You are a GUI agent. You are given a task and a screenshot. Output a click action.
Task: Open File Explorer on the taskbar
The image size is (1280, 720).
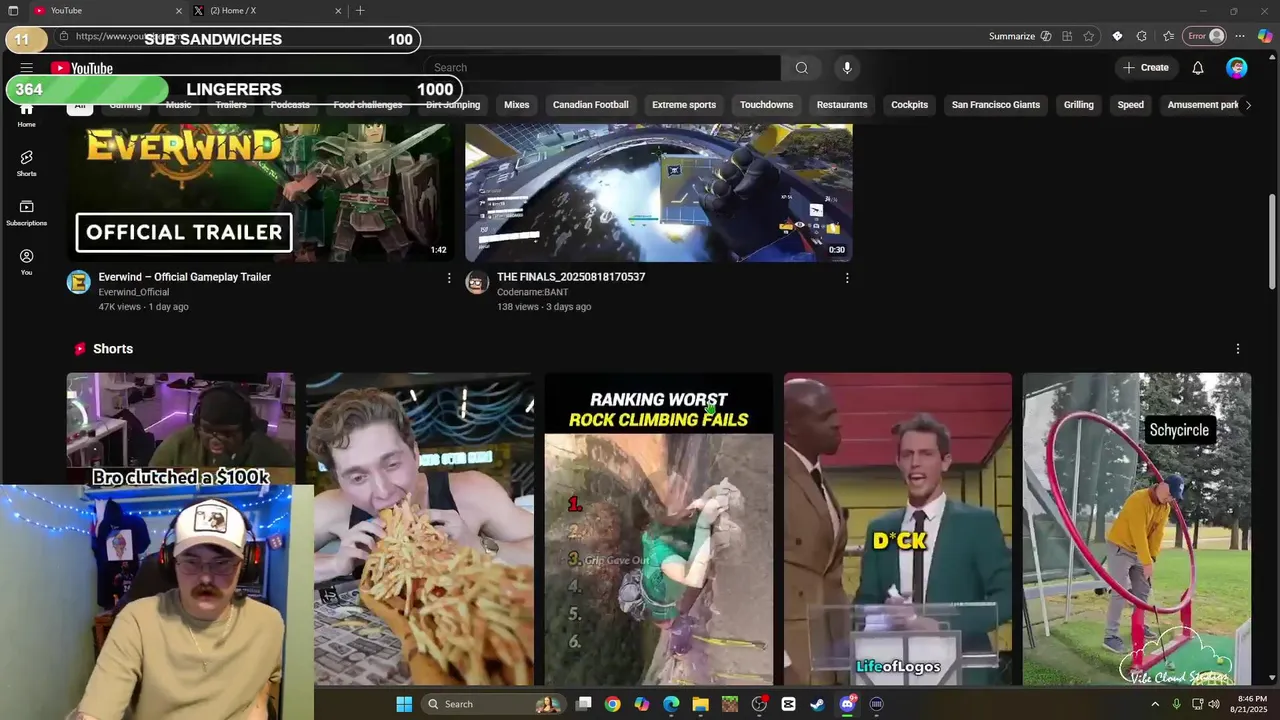700,704
